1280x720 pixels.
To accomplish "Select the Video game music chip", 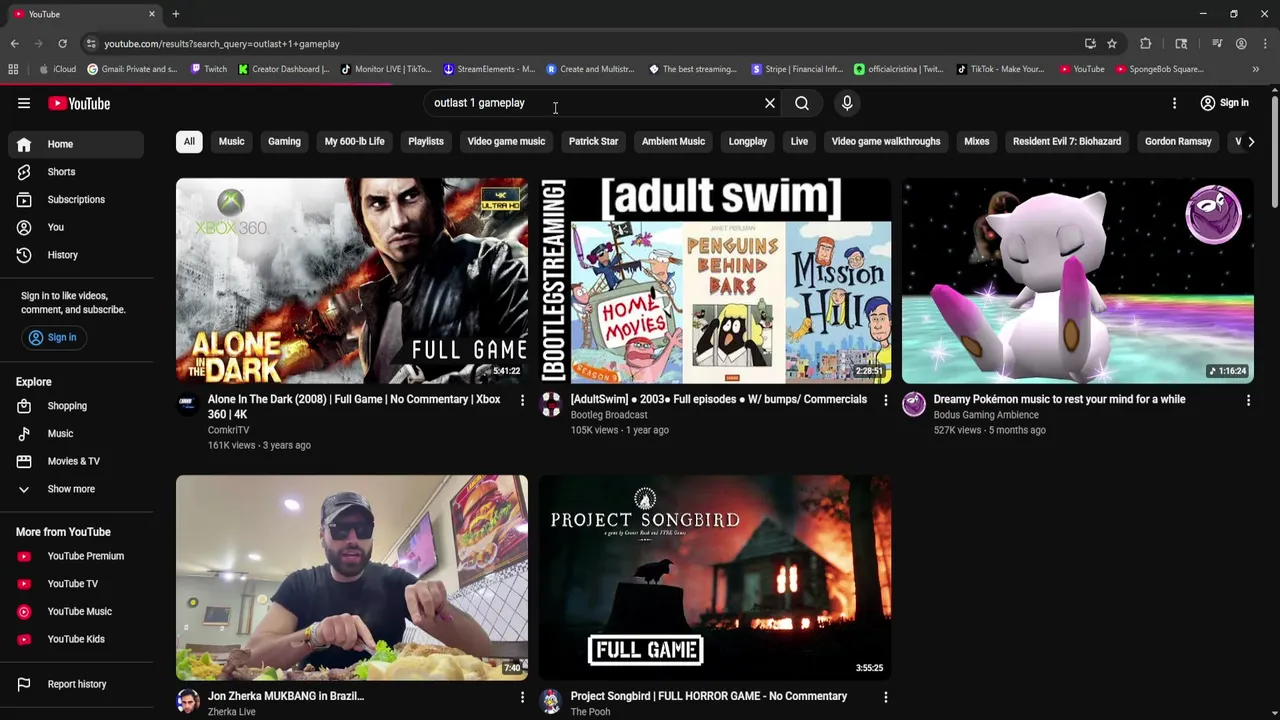I will coord(506,141).
